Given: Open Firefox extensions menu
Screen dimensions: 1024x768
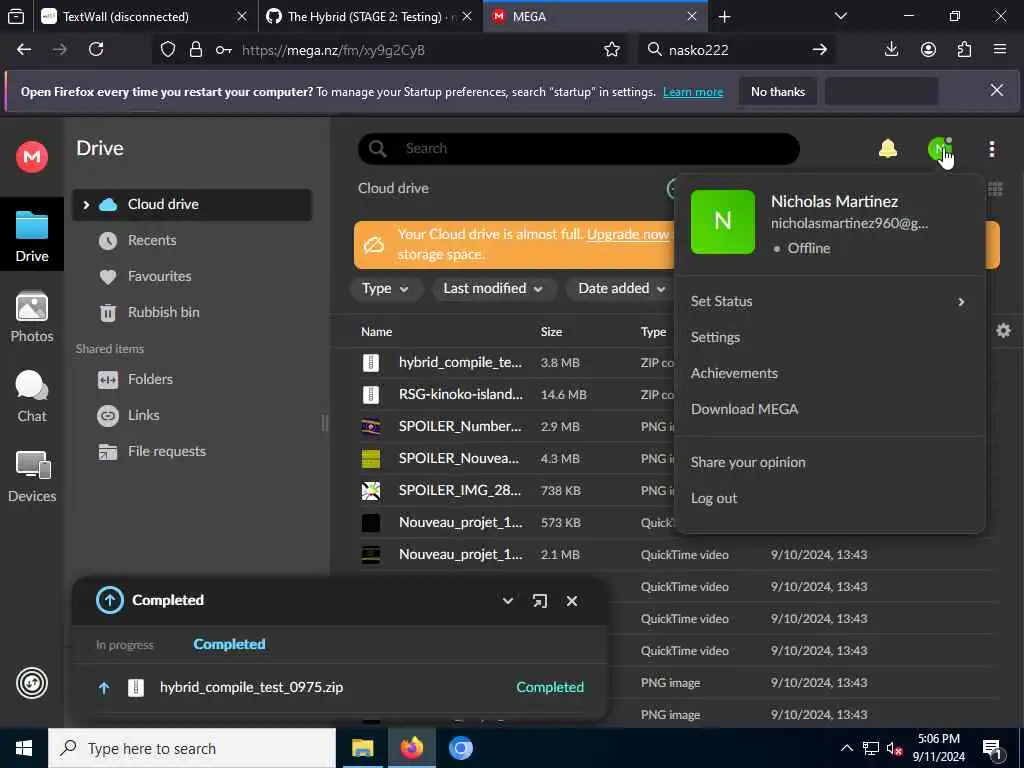Looking at the screenshot, I should [964, 50].
